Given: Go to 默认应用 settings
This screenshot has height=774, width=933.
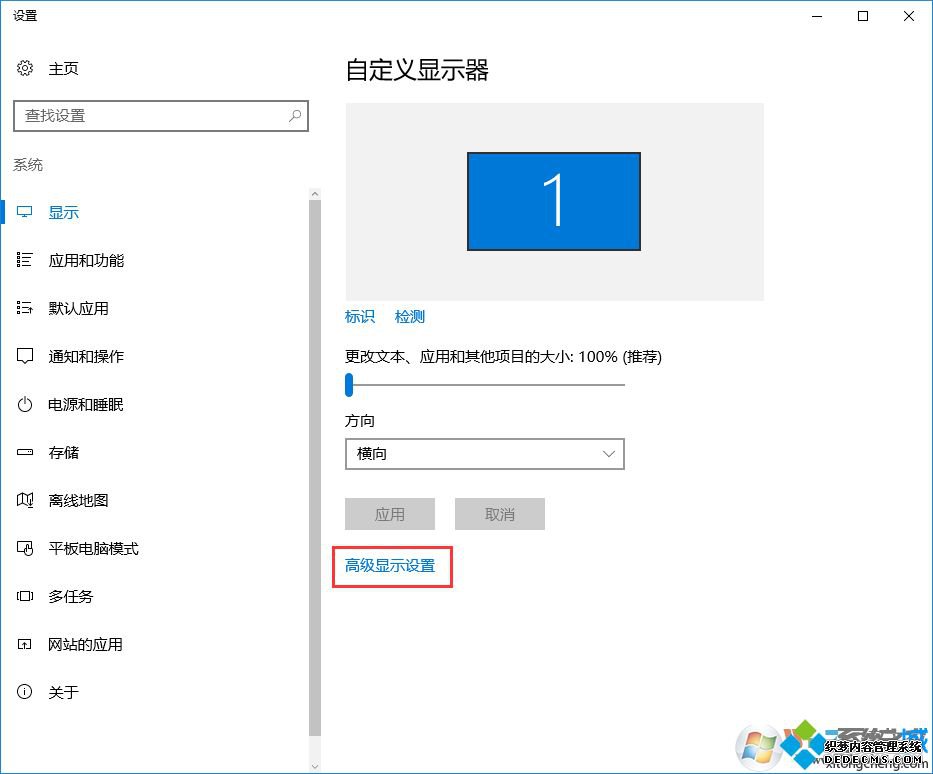Looking at the screenshot, I should click(79, 308).
